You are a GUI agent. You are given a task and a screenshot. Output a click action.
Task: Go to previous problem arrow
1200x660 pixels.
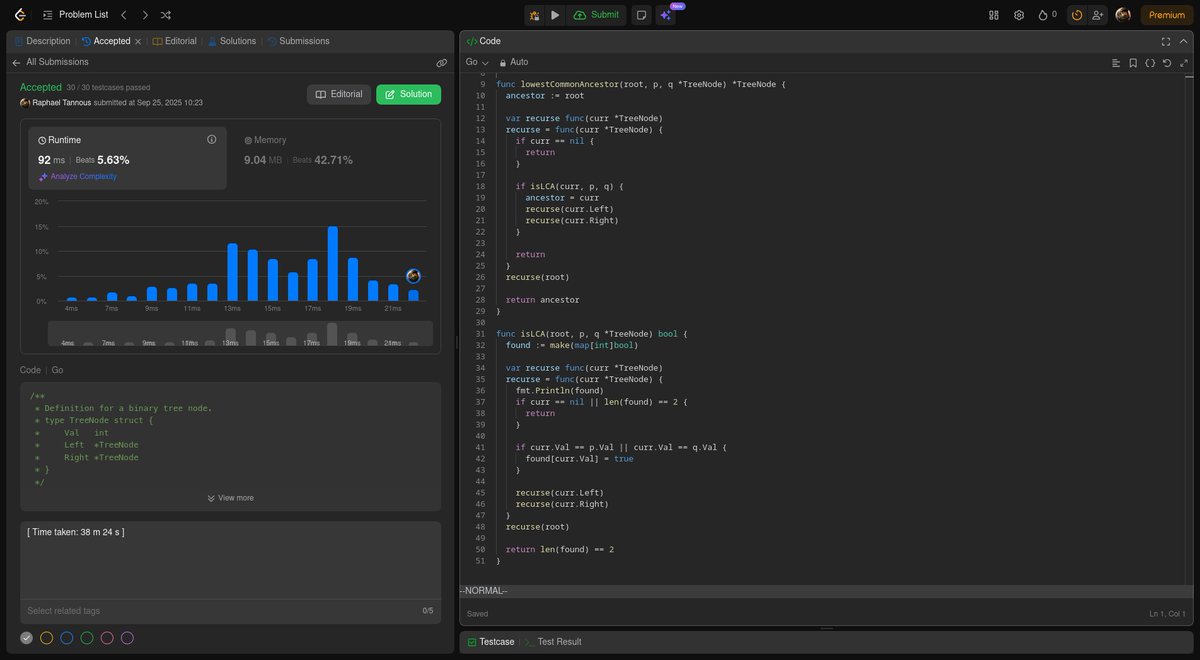123,15
